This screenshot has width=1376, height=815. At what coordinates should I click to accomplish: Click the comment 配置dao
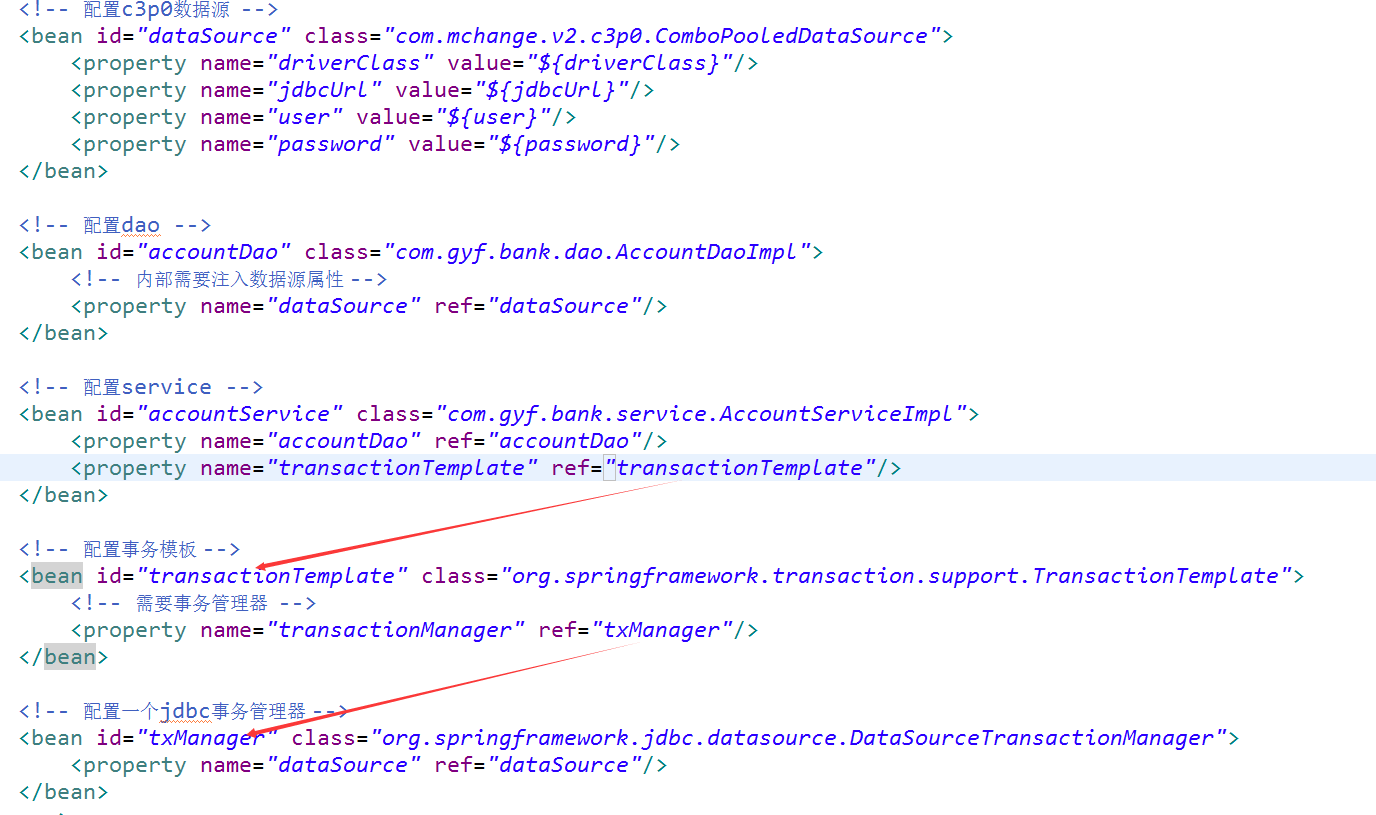click(121, 225)
